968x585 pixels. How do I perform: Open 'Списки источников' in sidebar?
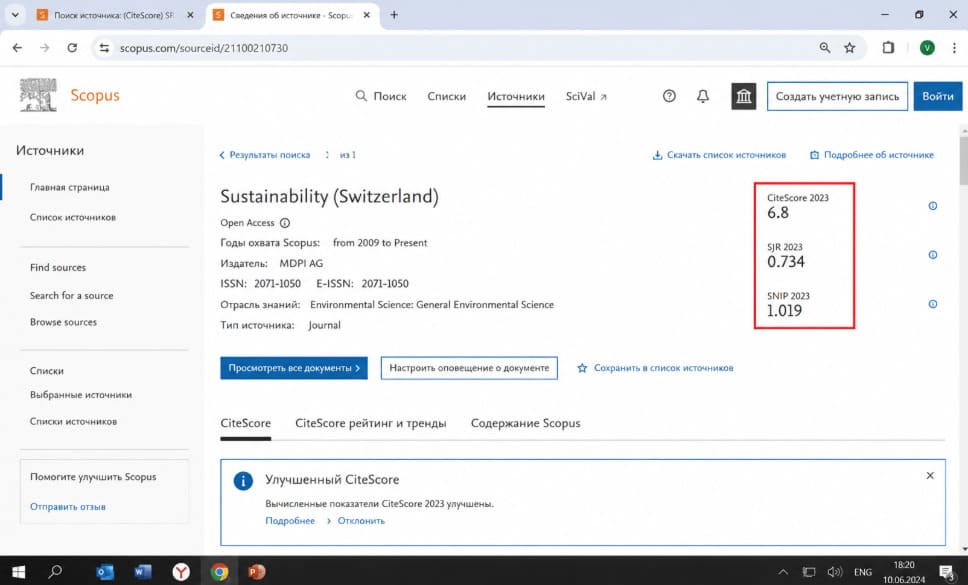point(73,421)
